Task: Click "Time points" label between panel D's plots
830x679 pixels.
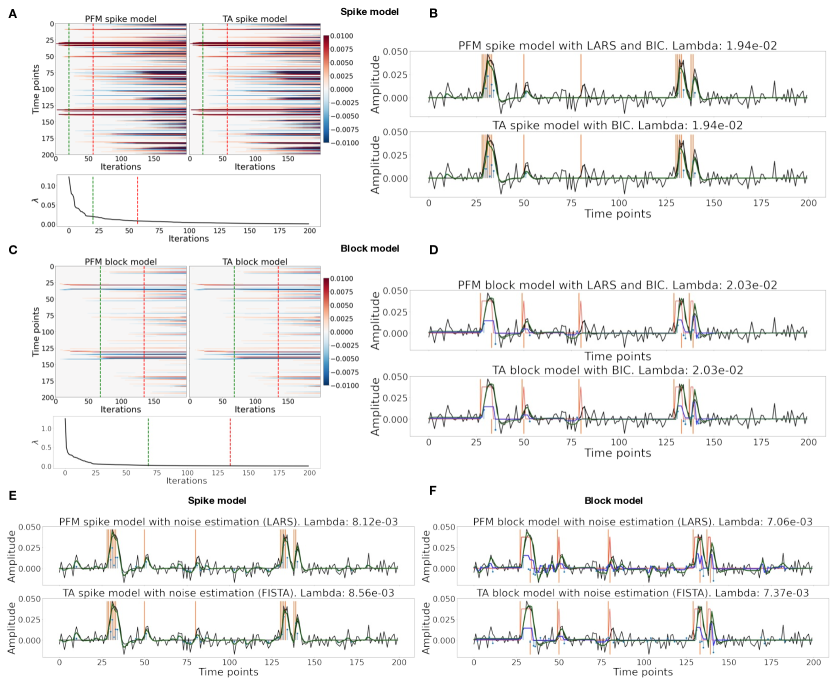Action: (618, 356)
